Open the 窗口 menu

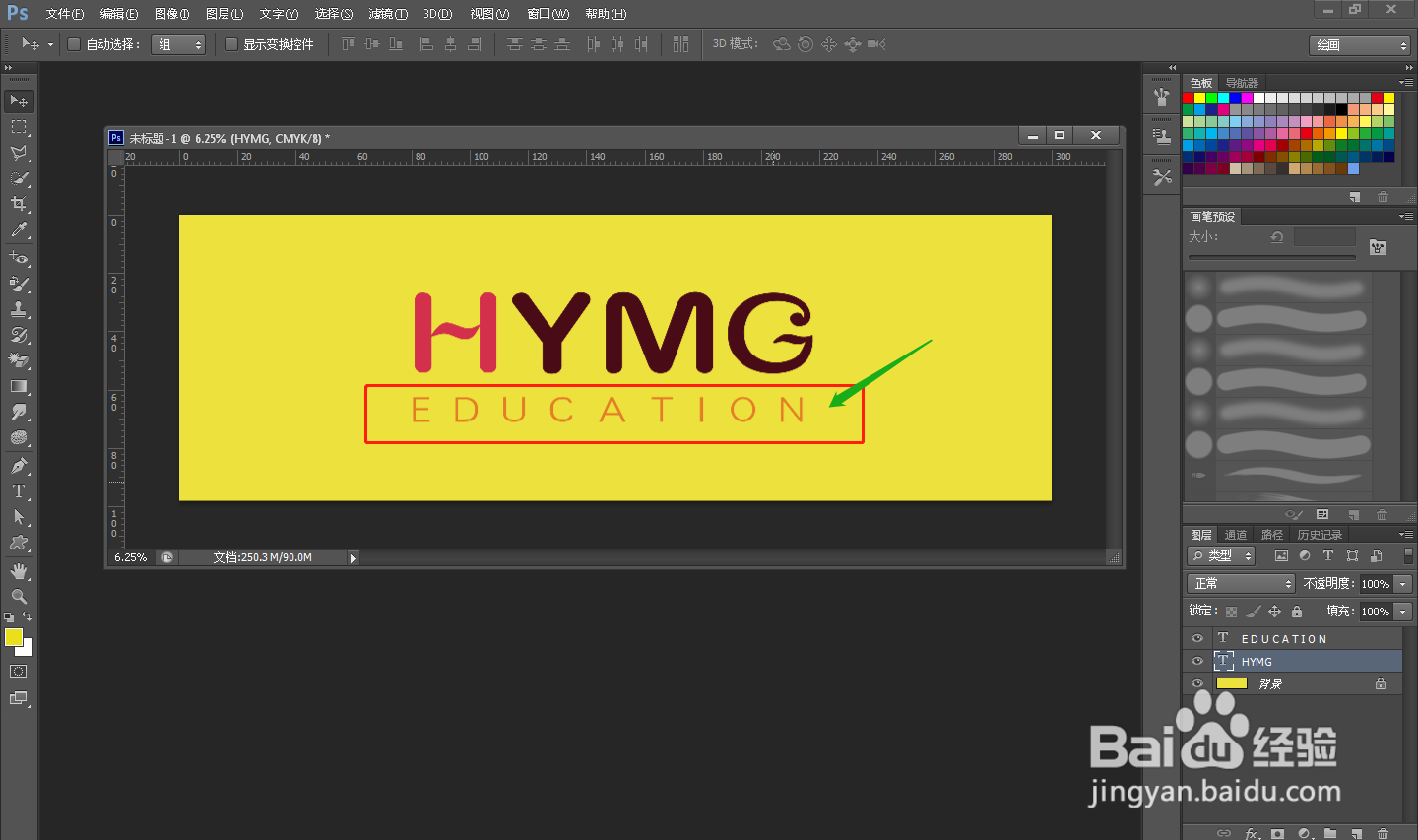coord(548,14)
